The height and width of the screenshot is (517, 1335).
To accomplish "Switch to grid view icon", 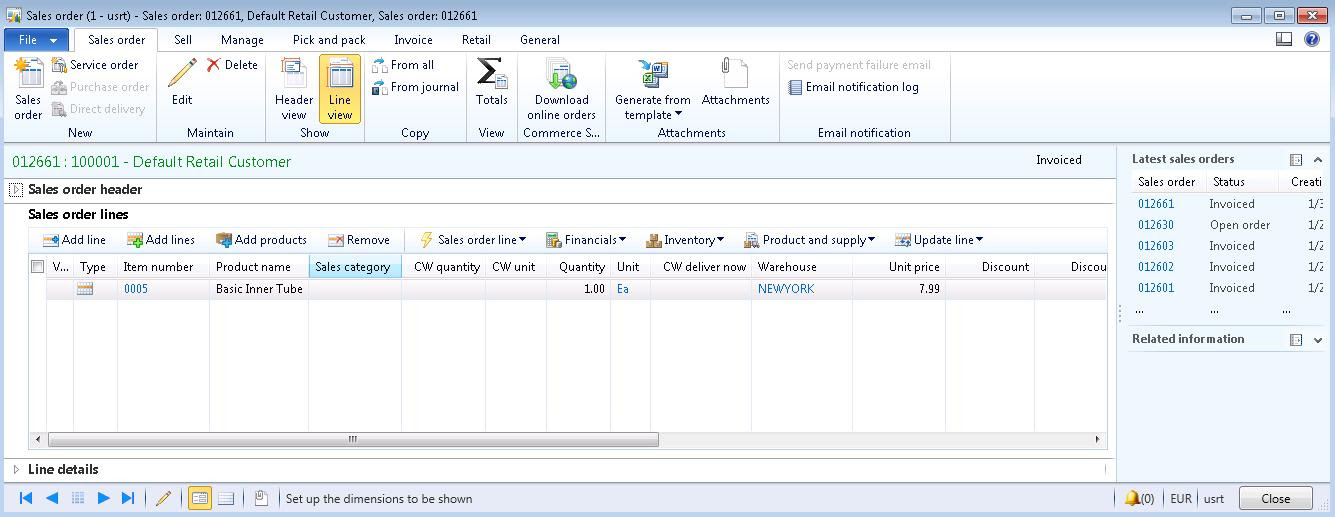I will (x=226, y=498).
